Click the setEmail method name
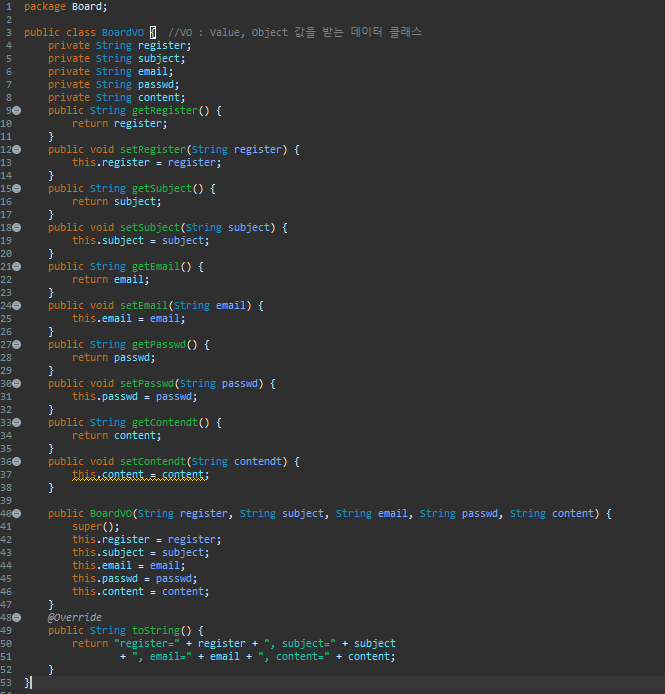The height and width of the screenshot is (694, 665). tap(143, 305)
